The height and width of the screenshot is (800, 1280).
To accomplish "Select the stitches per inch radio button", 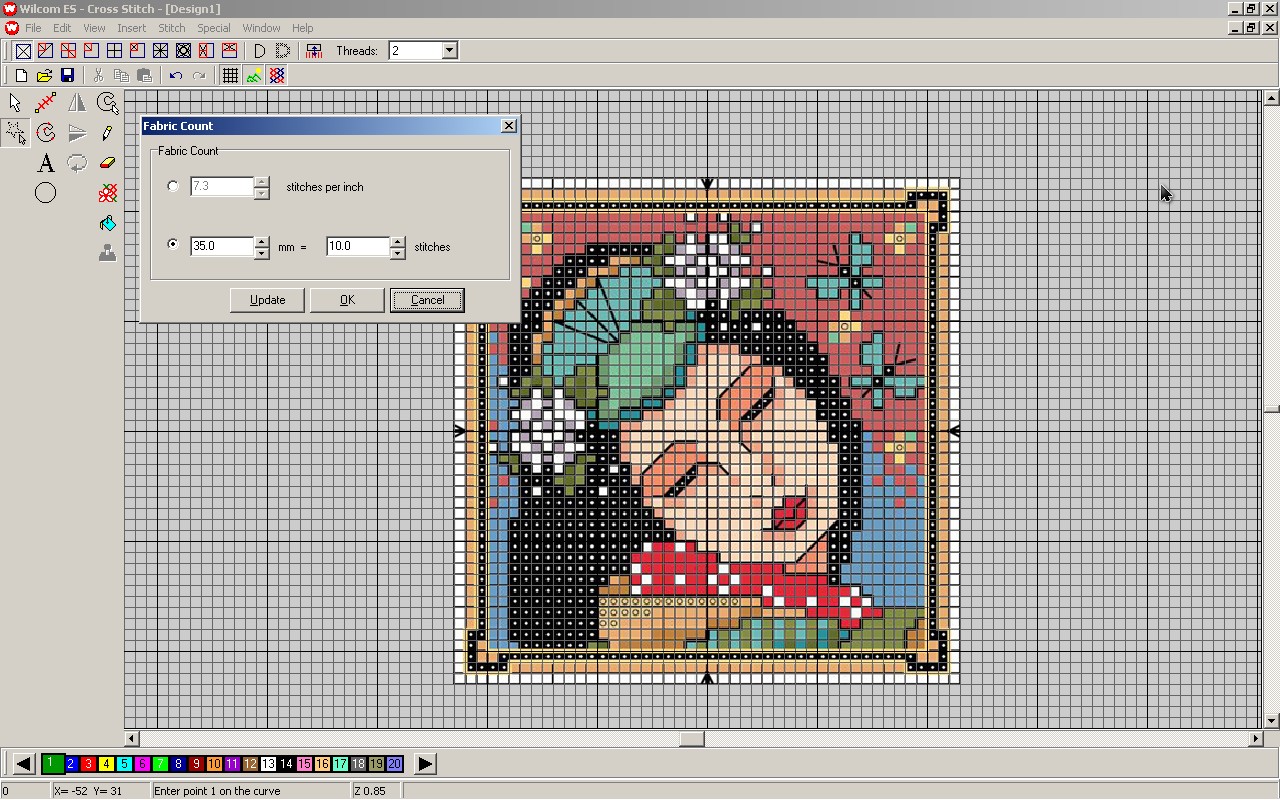I will point(174,186).
